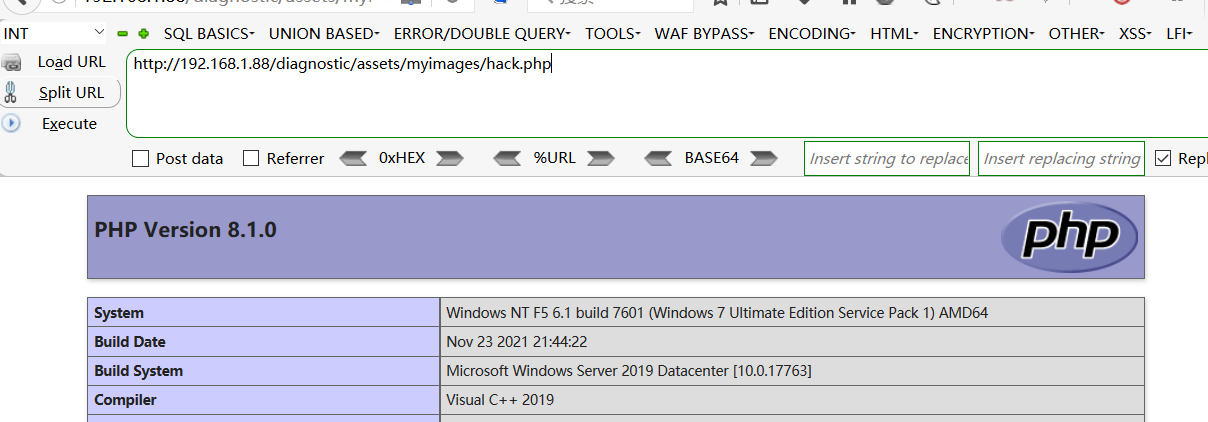The width and height of the screenshot is (1208, 422).
Task: Click the left arrow beside %URL
Action: click(x=508, y=158)
